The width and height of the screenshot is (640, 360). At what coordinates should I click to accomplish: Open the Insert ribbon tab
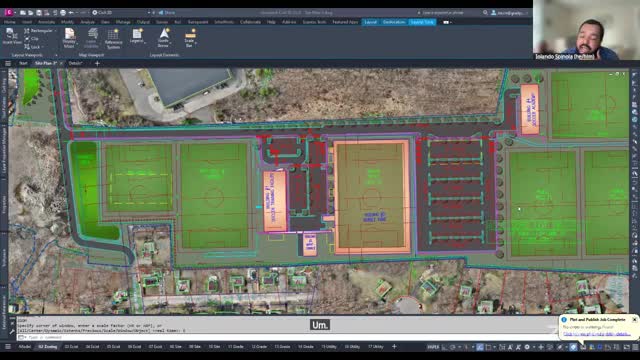(x=27, y=22)
